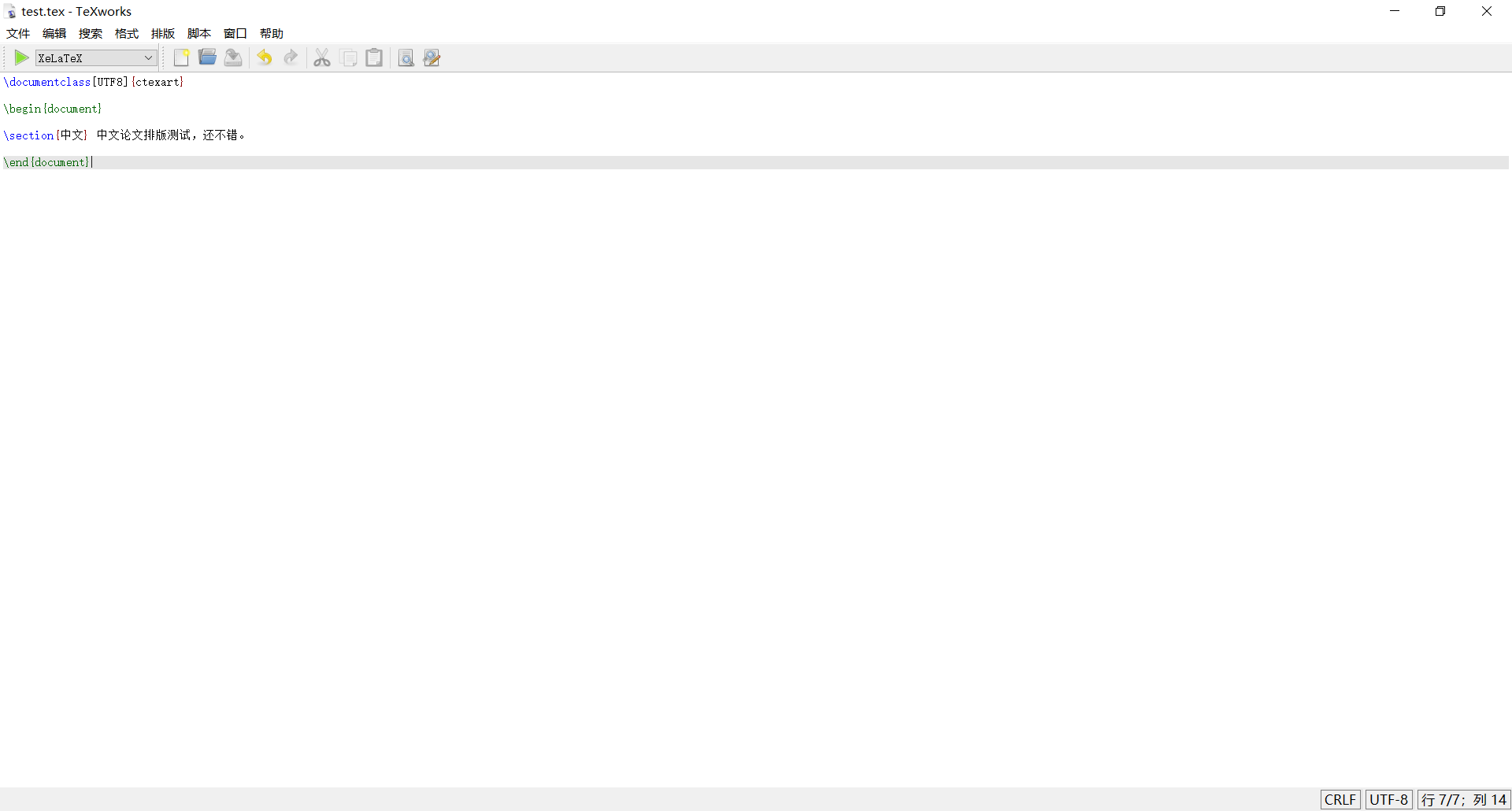Undo the last edit using the yellow arrow
This screenshot has height=811, width=1512.
265,57
